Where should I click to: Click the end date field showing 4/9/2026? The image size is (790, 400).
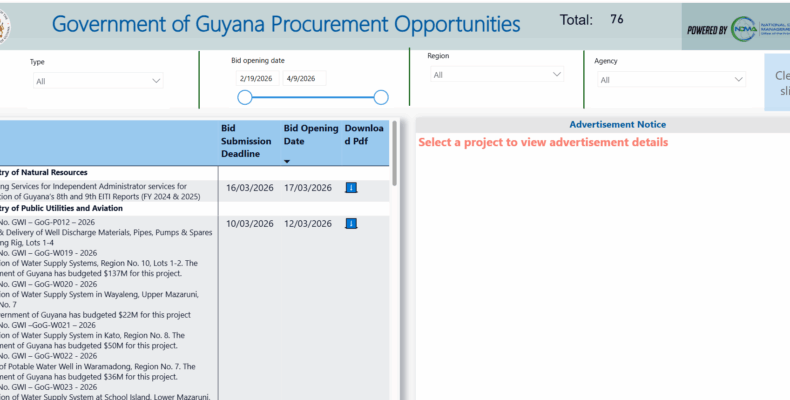[x=303, y=78]
